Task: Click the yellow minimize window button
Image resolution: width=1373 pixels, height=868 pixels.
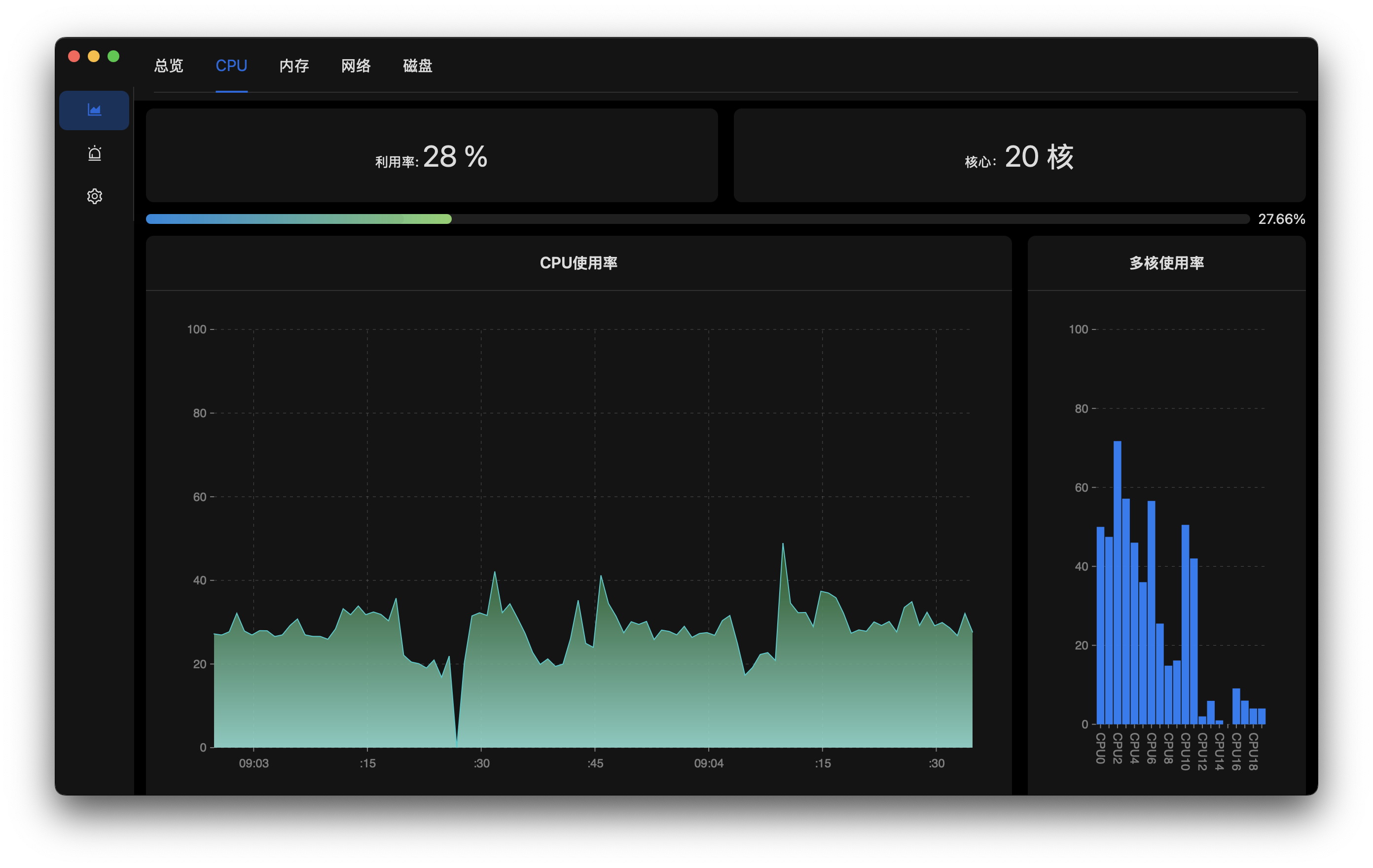Action: 94,56
